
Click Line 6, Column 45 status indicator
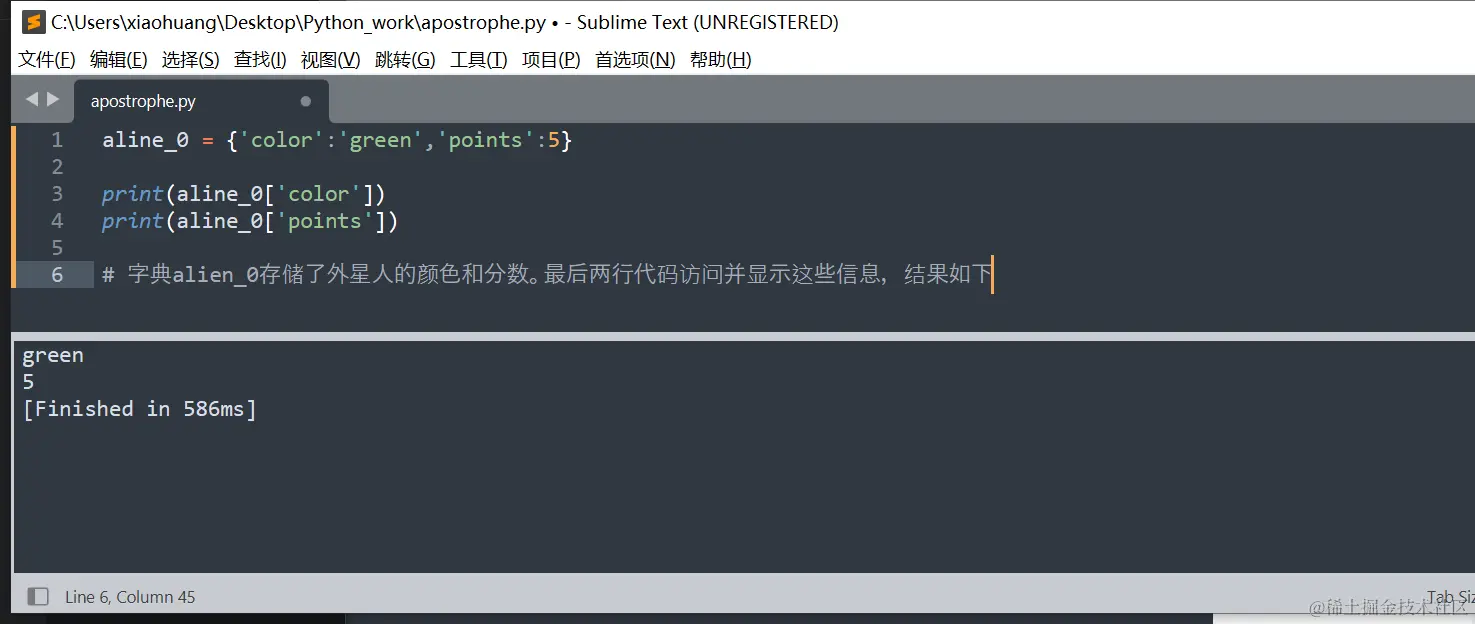click(x=130, y=597)
